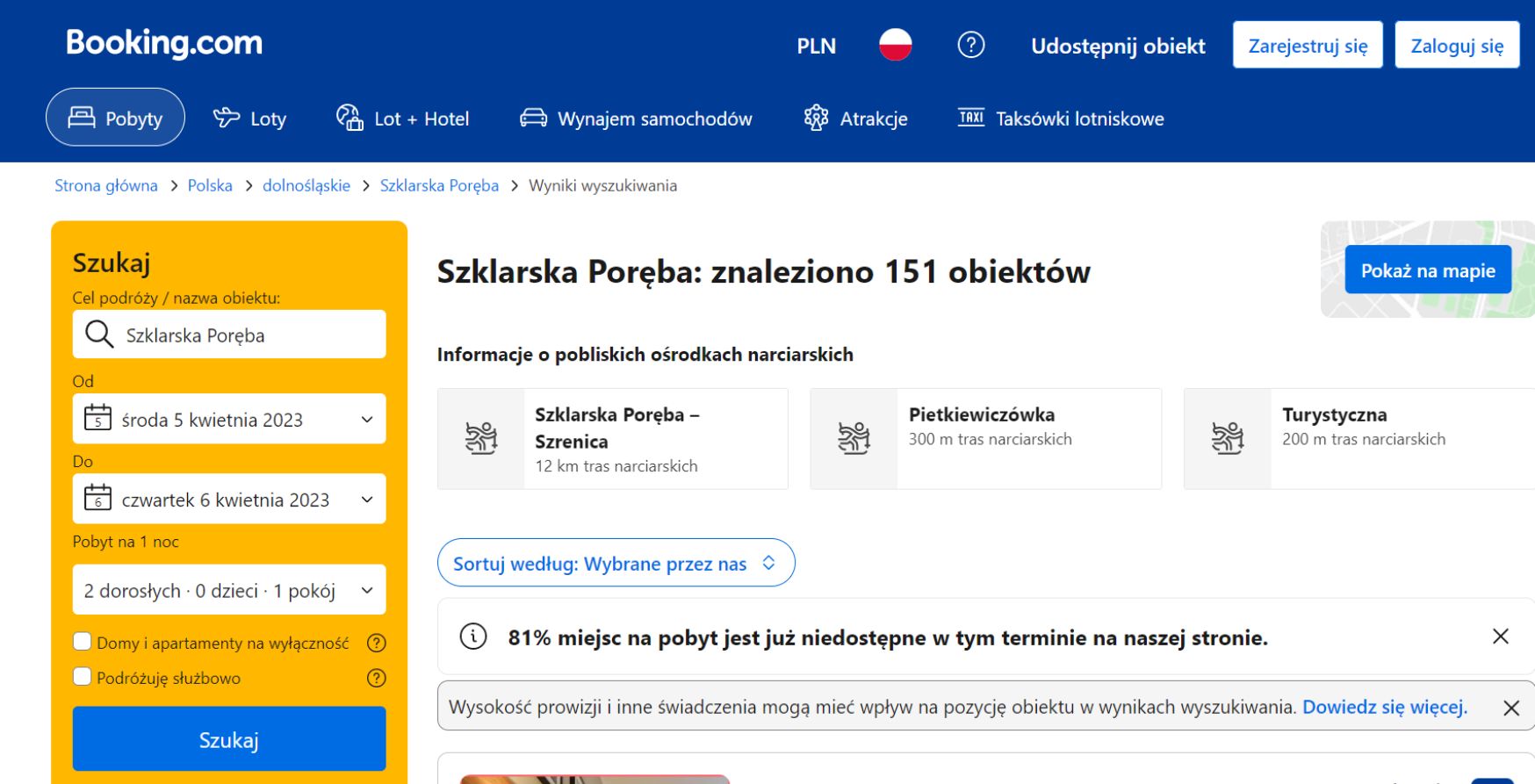Open Sortuj według: Wybrane przez nas dropdown
Image resolution: width=1535 pixels, height=784 pixels.
[616, 563]
